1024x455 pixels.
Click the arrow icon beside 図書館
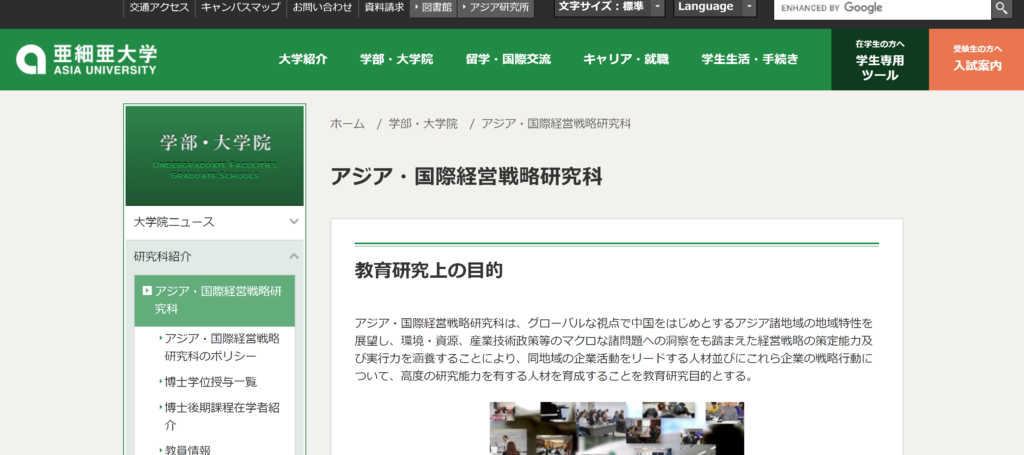pos(416,7)
